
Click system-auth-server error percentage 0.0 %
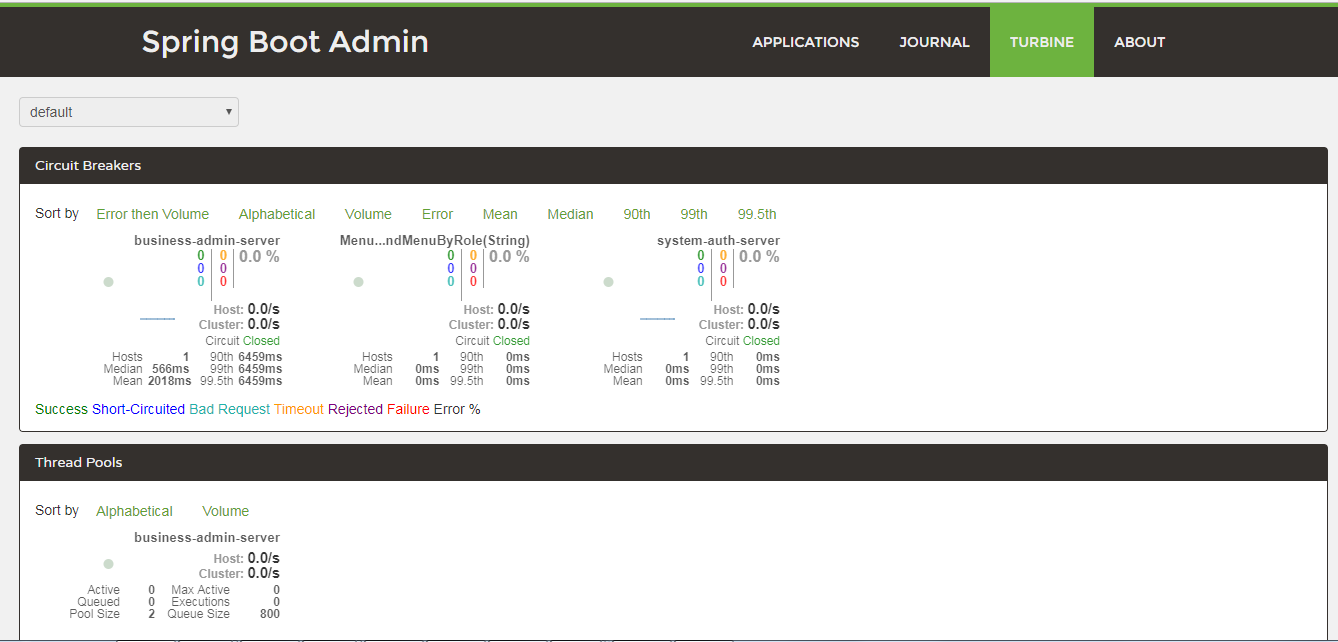[x=759, y=257]
